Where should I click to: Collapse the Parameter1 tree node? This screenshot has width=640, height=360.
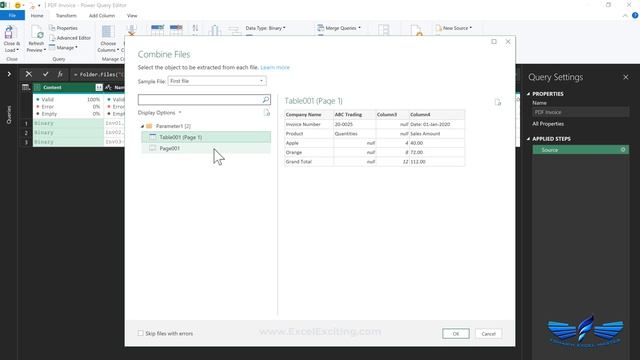click(142, 126)
